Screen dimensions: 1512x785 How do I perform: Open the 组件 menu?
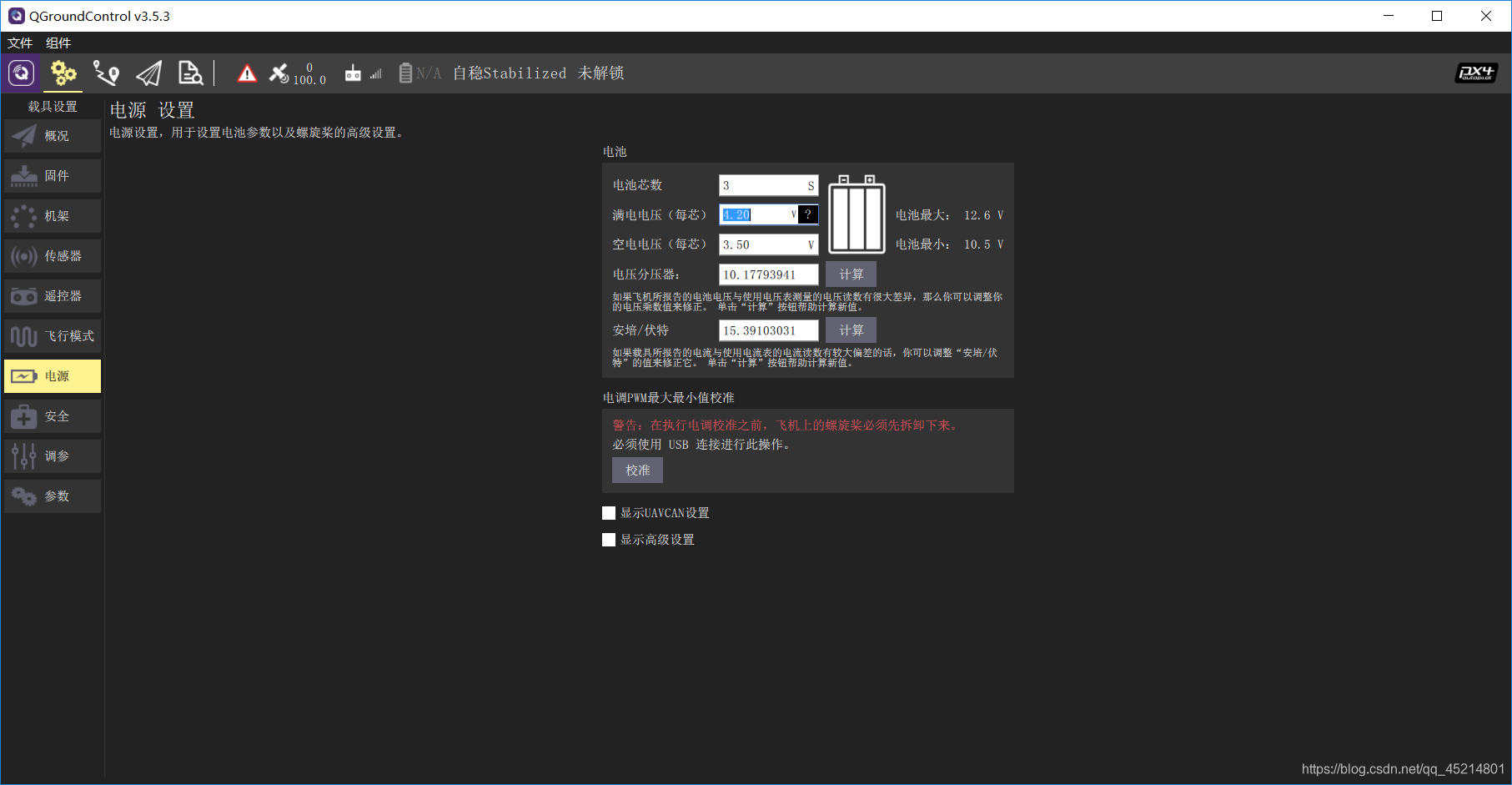58,43
